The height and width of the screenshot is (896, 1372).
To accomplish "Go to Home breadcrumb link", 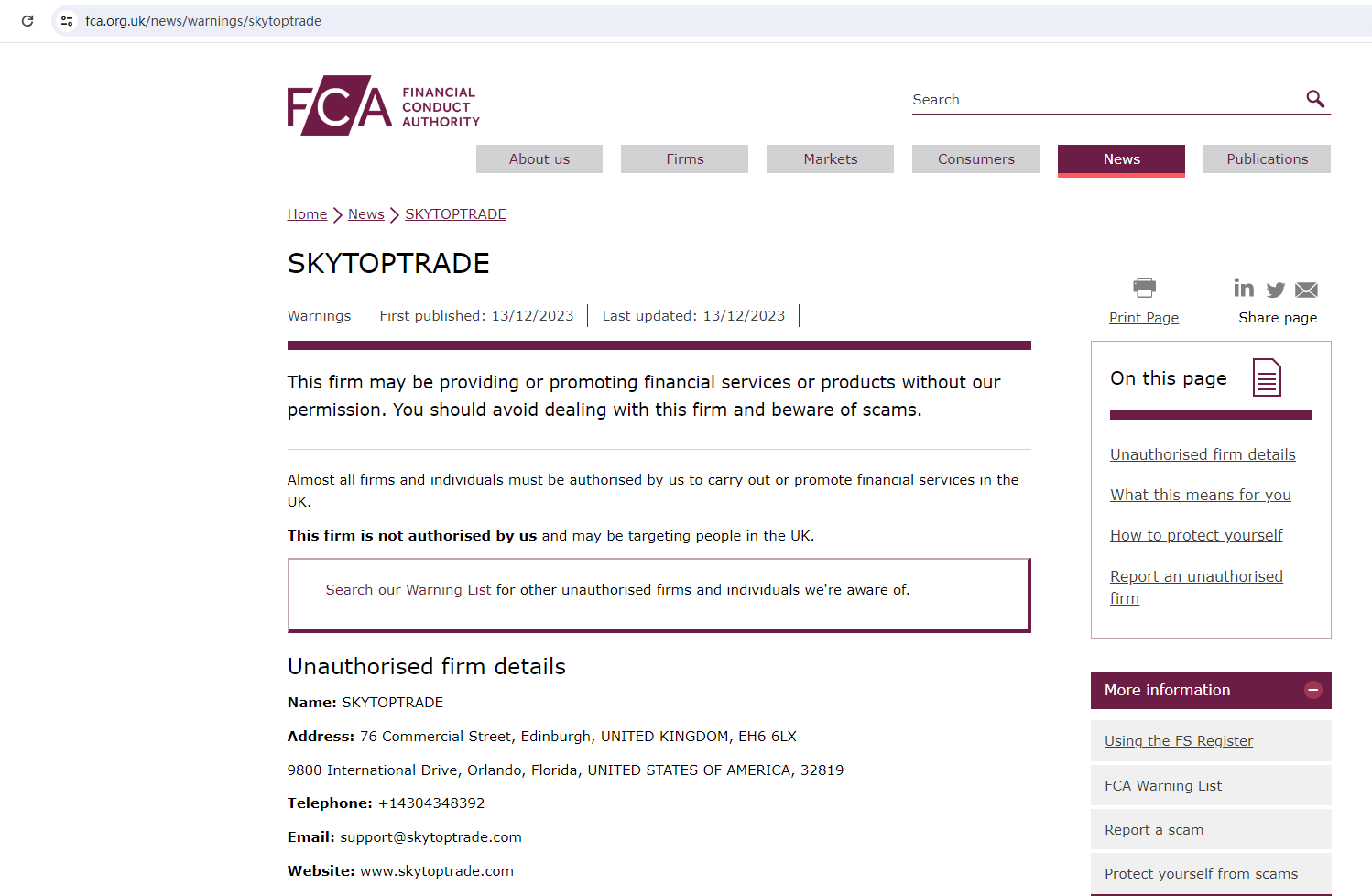I will 307,214.
